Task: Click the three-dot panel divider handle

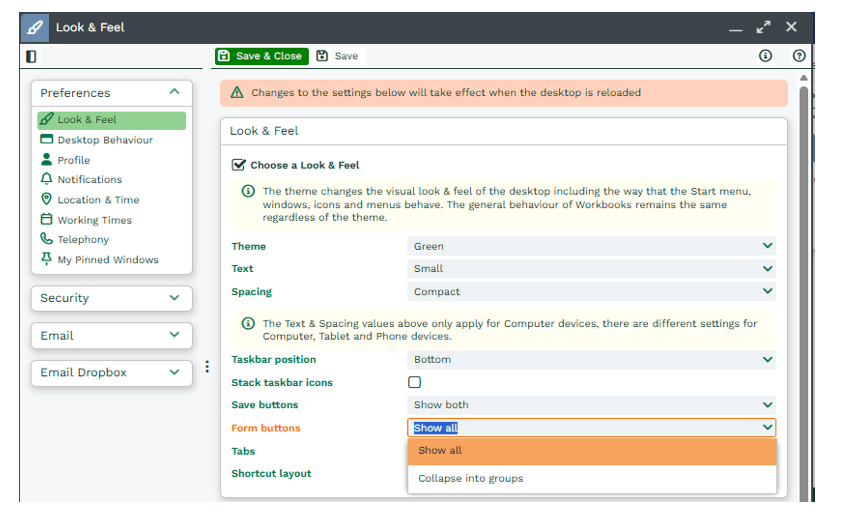Action: [x=207, y=367]
